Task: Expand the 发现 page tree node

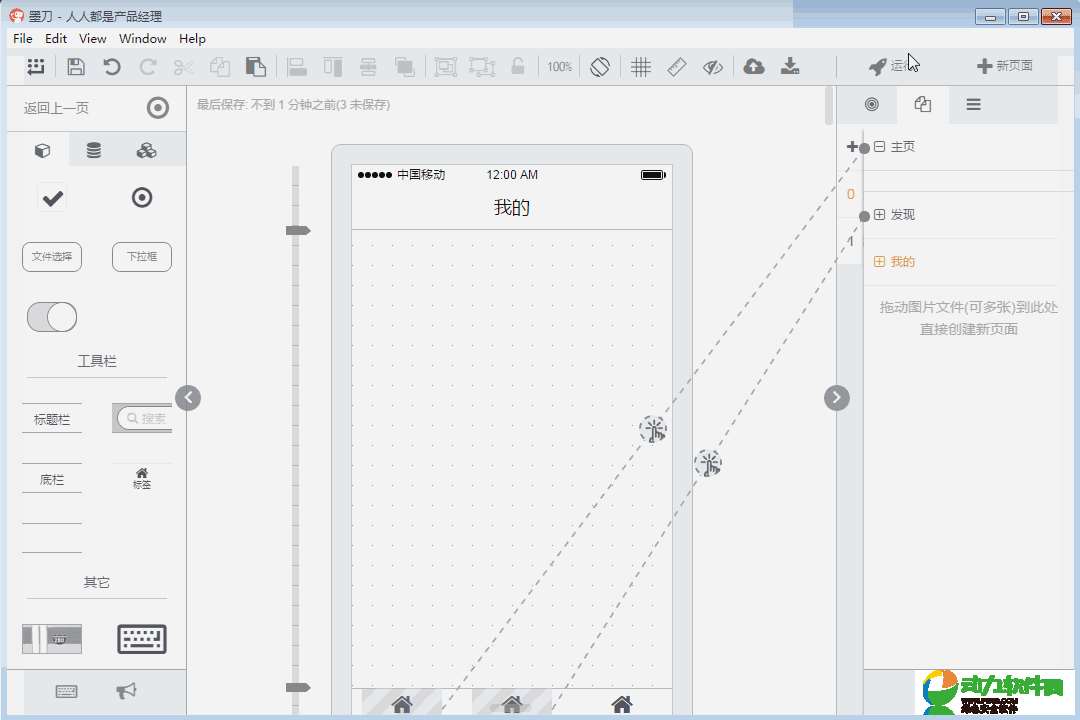Action: coord(880,215)
